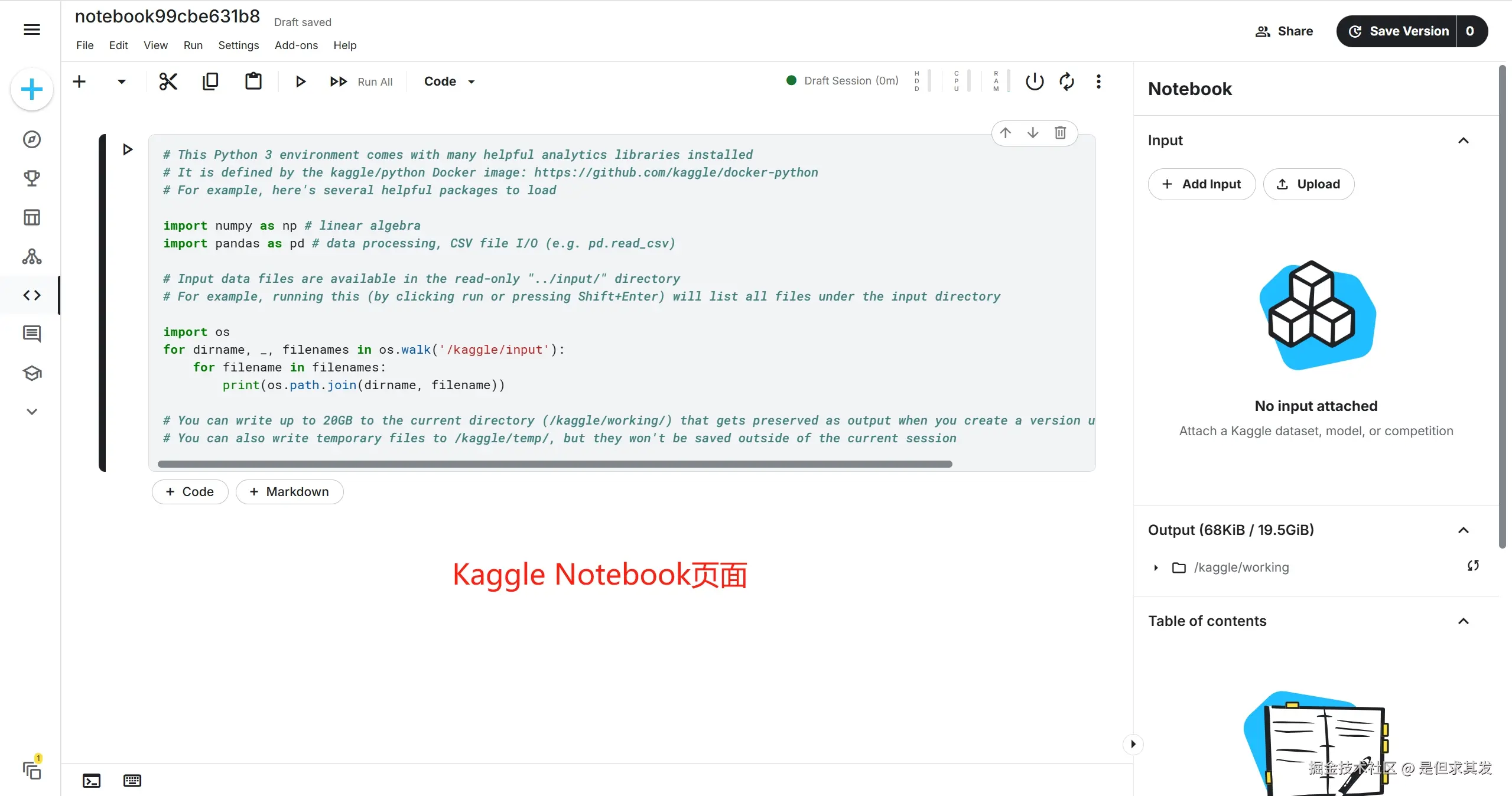Click the Add Input button
The height and width of the screenshot is (796, 1512).
coord(1201,184)
